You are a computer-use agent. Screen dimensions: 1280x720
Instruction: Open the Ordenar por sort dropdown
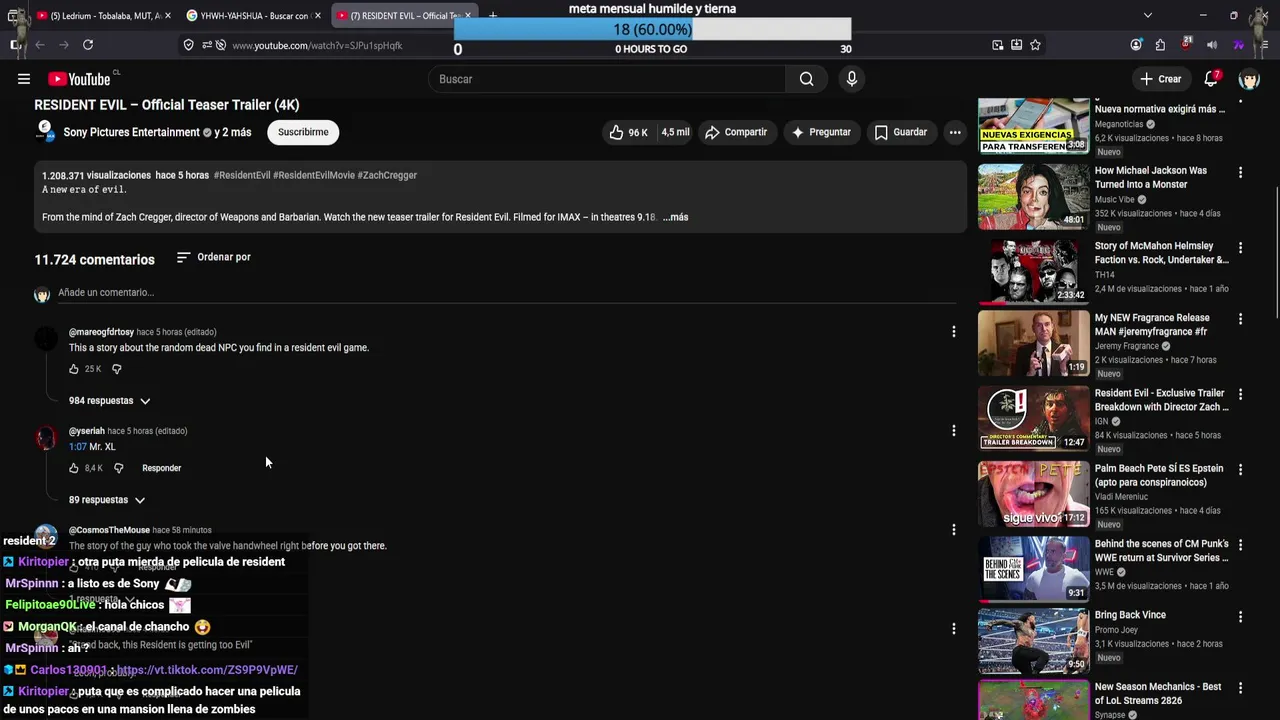point(213,257)
